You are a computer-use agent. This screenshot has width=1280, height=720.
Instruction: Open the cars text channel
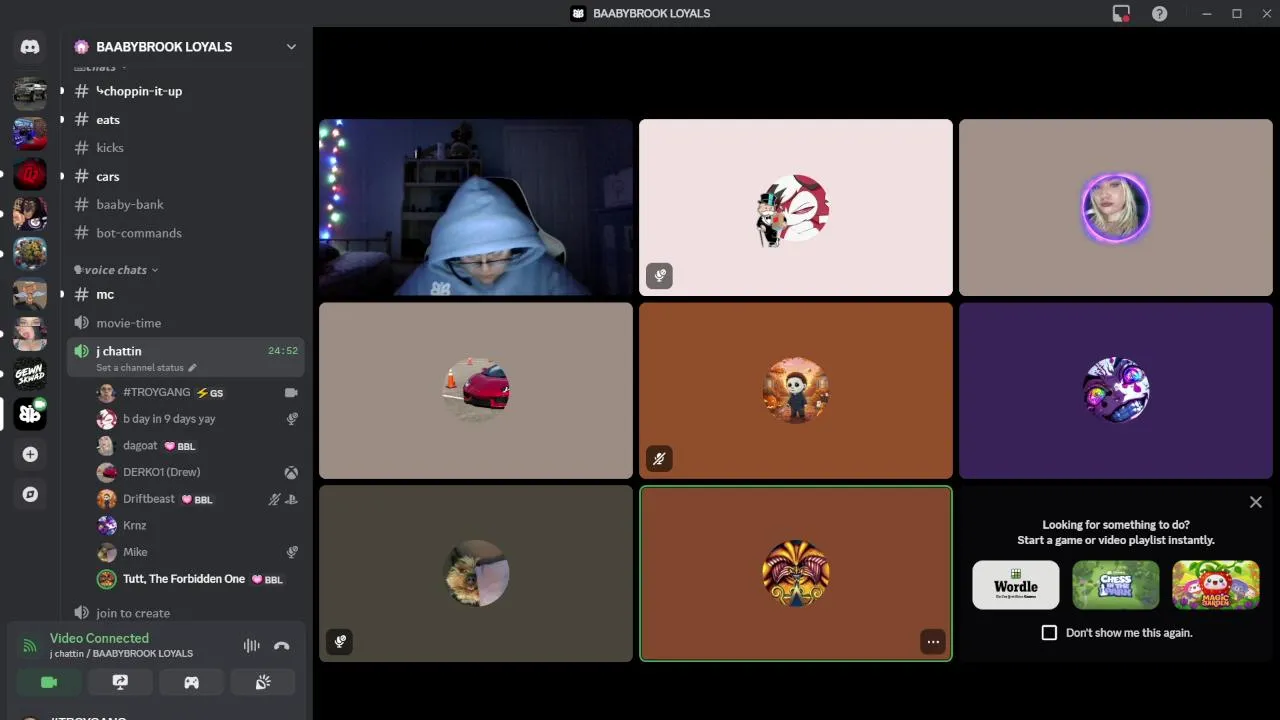point(186,177)
